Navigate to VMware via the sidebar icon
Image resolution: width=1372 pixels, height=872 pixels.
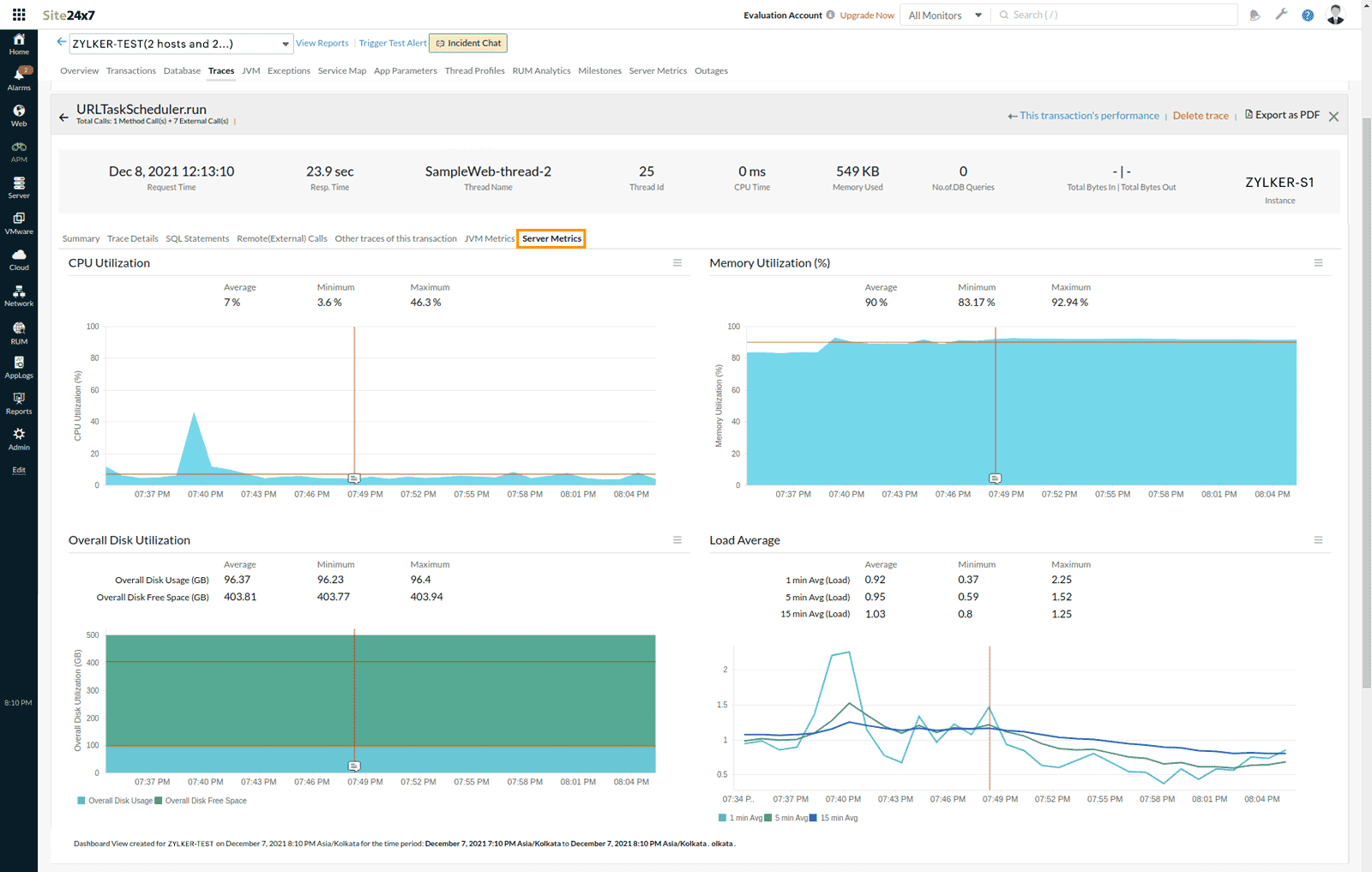[19, 223]
